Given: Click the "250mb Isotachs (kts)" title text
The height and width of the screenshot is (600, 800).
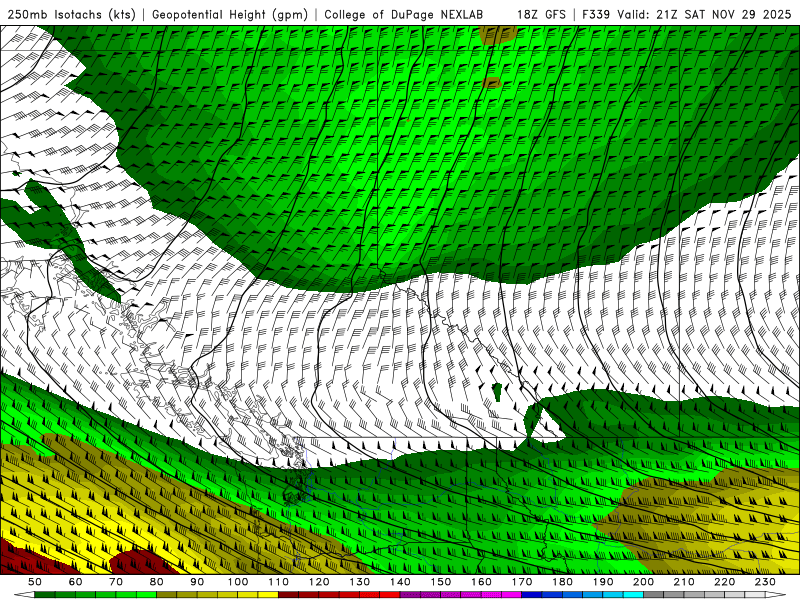Looking at the screenshot, I should pyautogui.click(x=71, y=14).
